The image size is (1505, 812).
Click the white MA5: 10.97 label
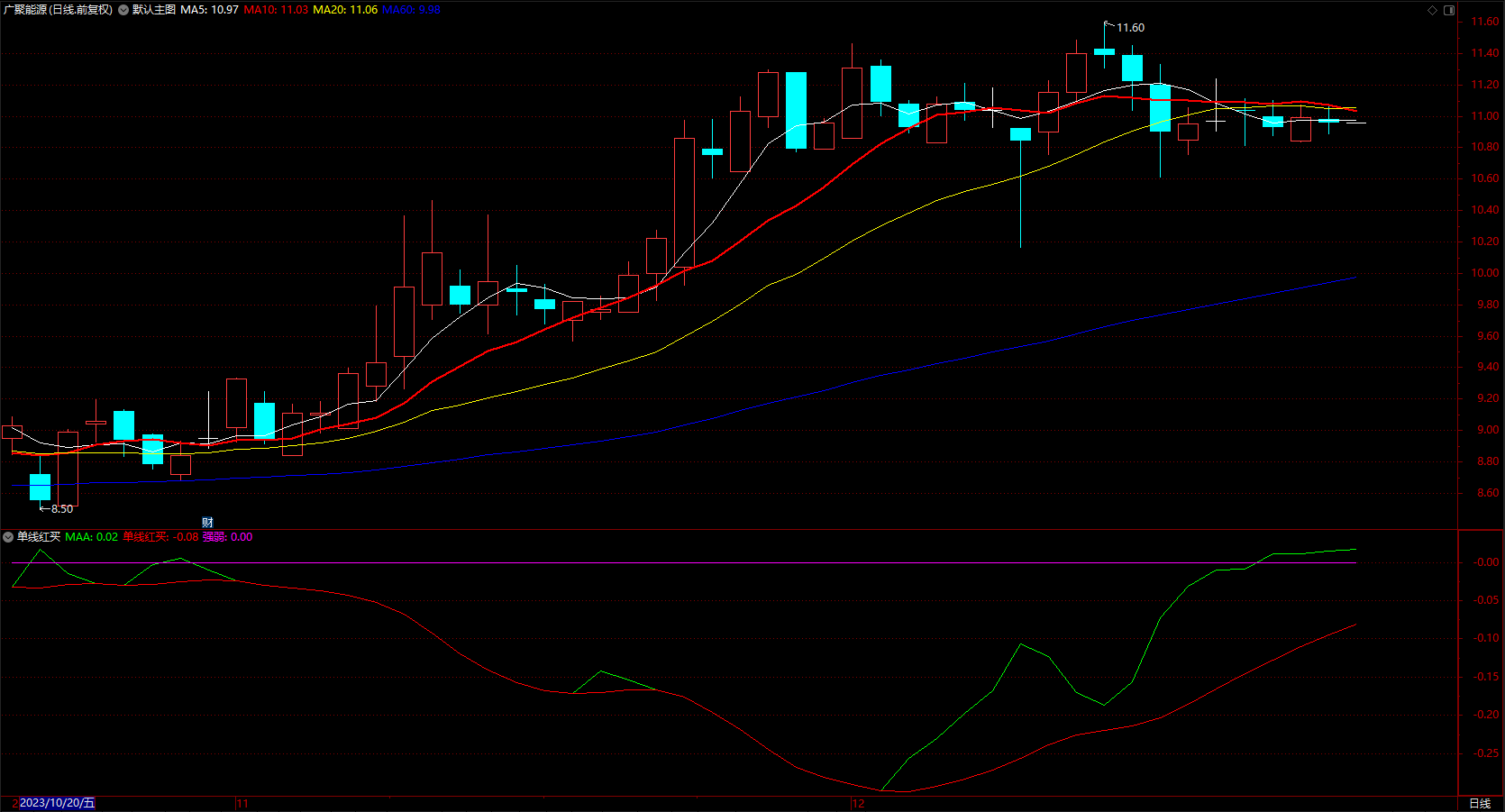(x=209, y=10)
